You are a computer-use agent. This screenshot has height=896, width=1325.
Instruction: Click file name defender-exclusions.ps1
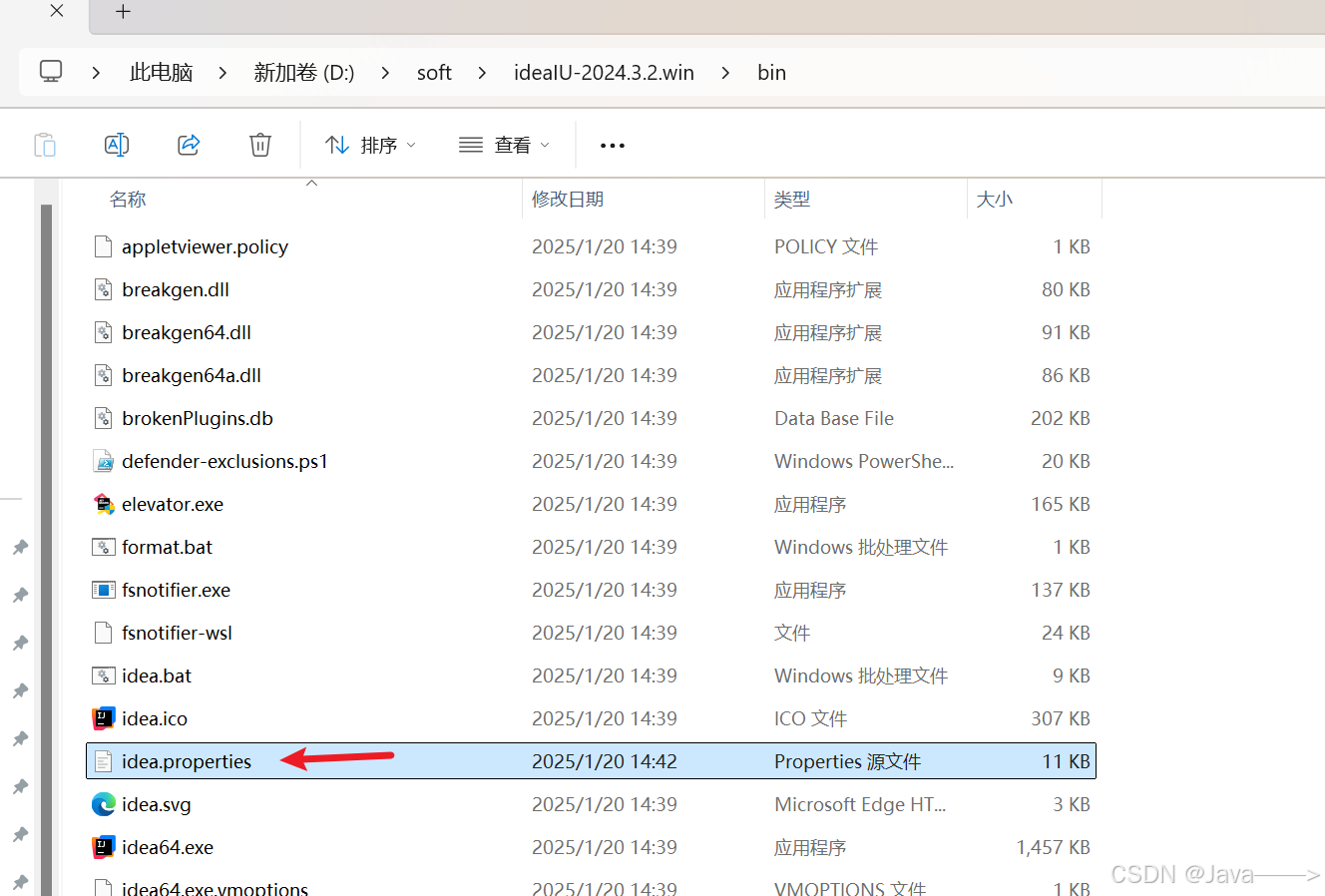(224, 461)
